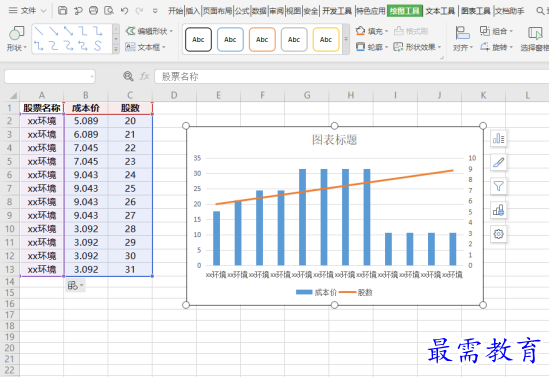Open the chart style brush icon

coord(498,162)
